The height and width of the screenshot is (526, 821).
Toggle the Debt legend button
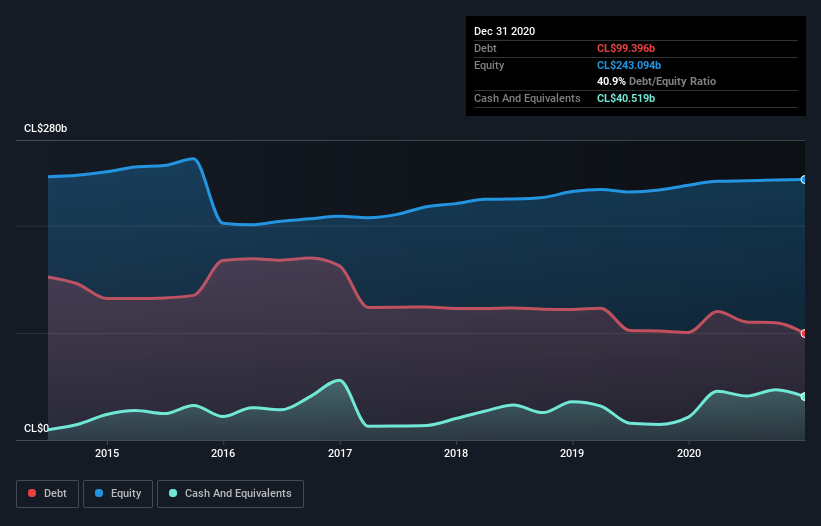(x=48, y=494)
